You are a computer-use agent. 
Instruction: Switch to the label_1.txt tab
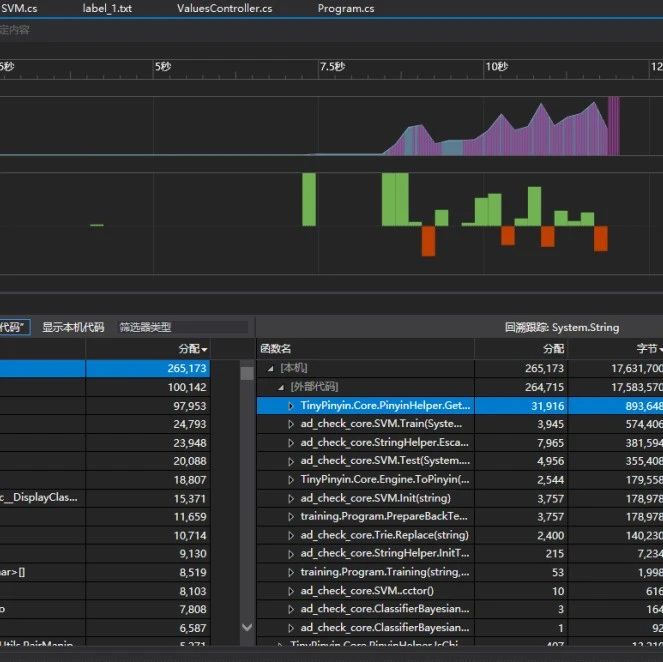pos(107,8)
